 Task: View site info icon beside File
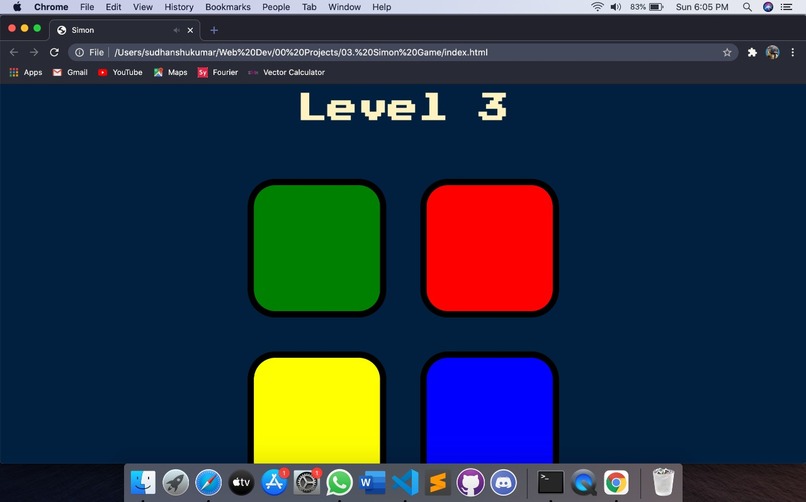click(x=79, y=52)
